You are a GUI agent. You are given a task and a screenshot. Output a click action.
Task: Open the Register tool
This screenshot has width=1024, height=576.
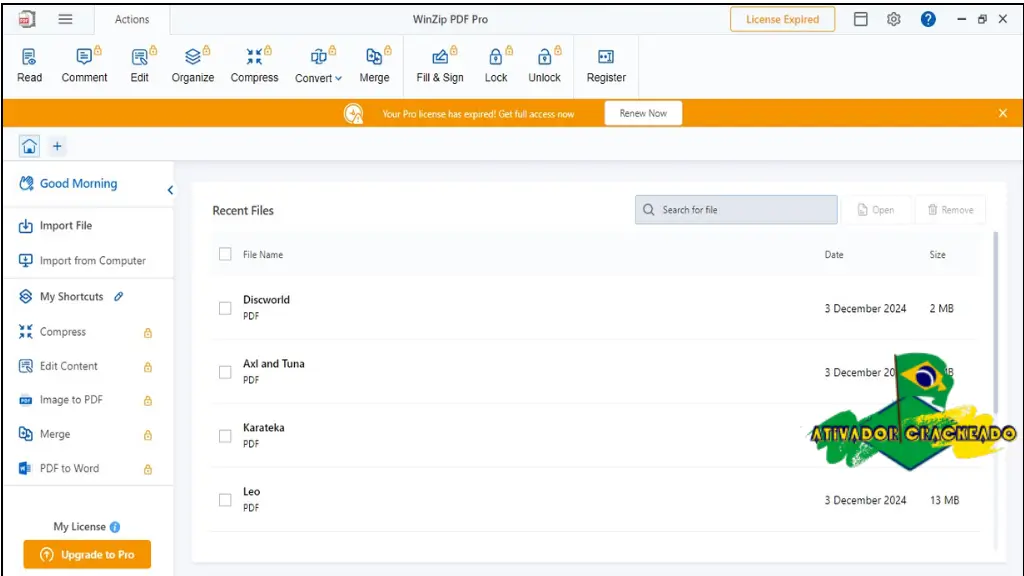coord(606,65)
